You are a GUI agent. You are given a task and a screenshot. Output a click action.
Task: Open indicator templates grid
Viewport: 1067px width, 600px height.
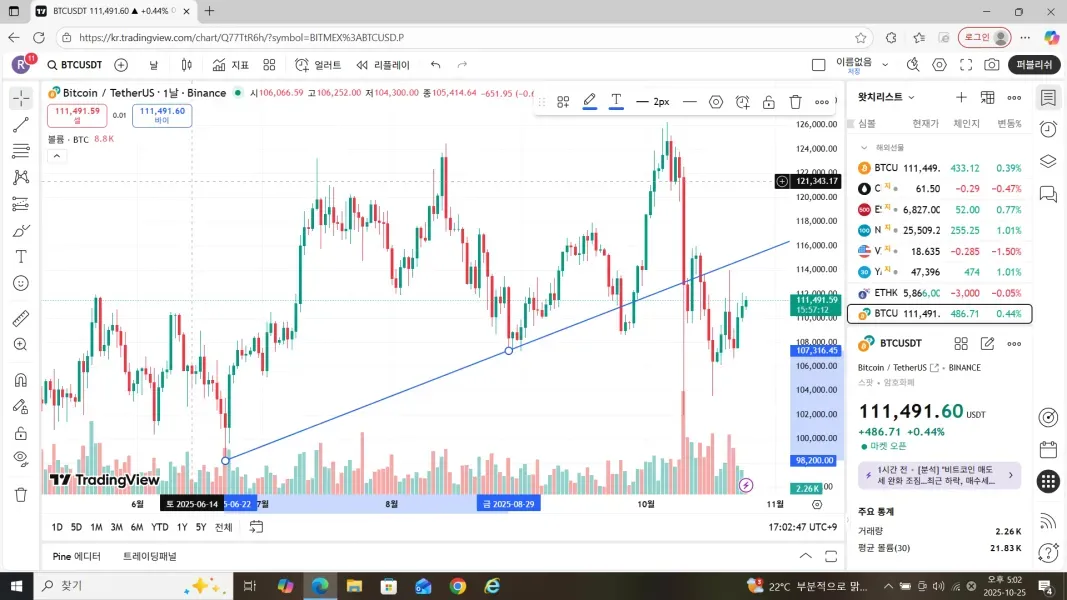click(x=269, y=65)
